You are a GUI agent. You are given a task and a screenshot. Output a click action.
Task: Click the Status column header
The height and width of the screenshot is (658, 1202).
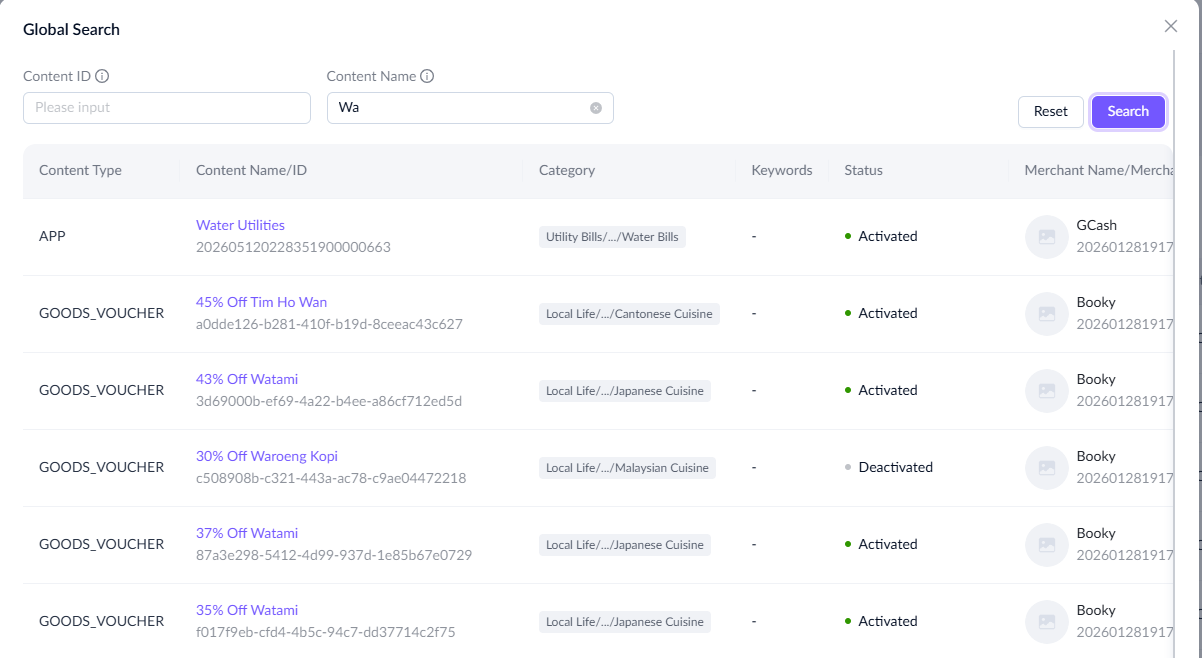pyautogui.click(x=863, y=170)
